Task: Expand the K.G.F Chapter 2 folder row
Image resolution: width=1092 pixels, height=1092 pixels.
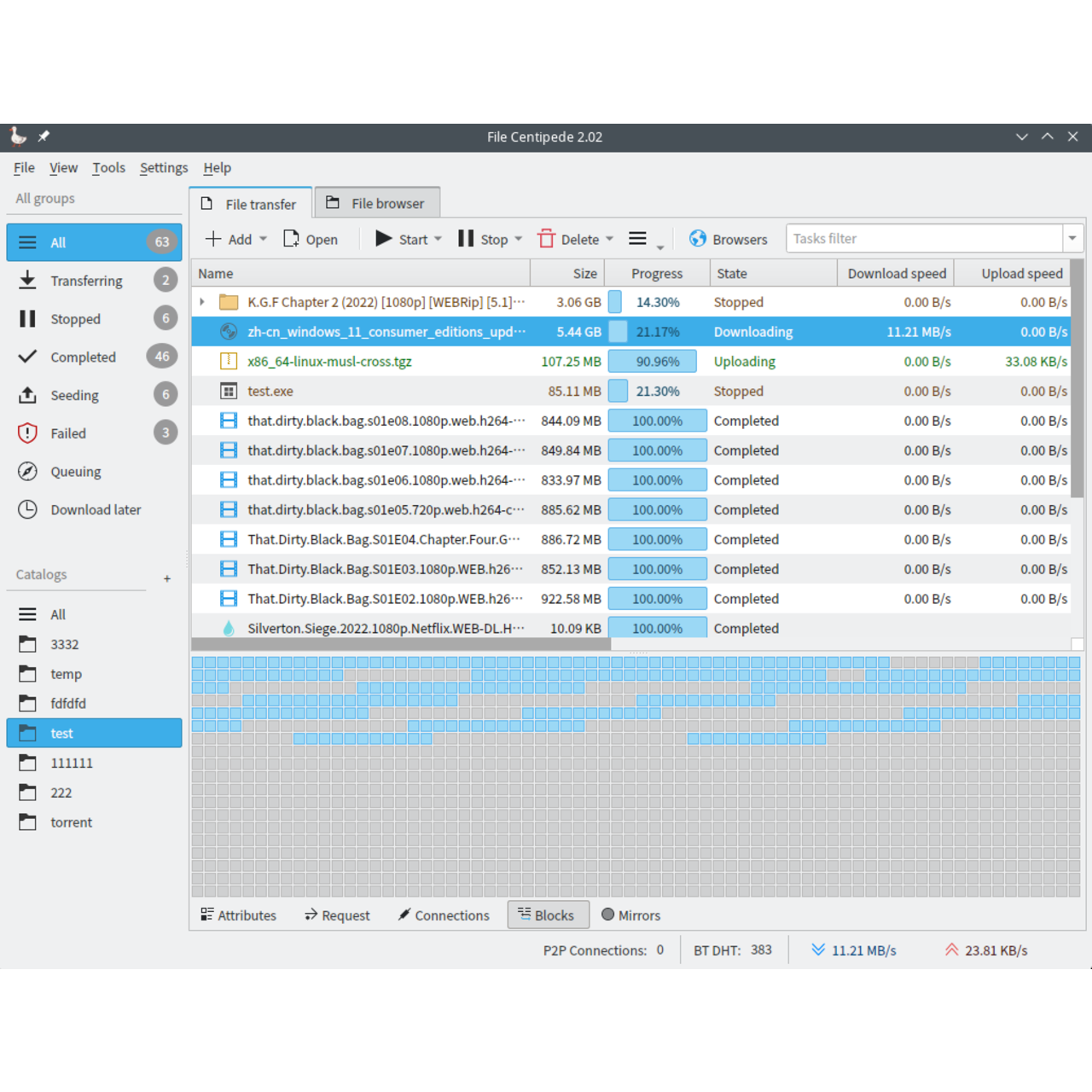Action: (202, 302)
